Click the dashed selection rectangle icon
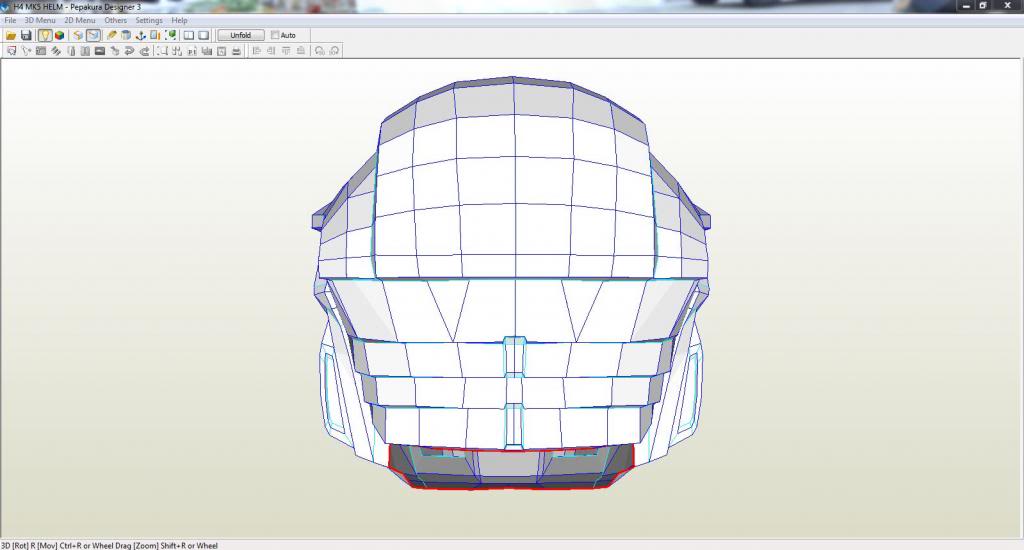Viewport: 1024px width, 550px height. 162,51
